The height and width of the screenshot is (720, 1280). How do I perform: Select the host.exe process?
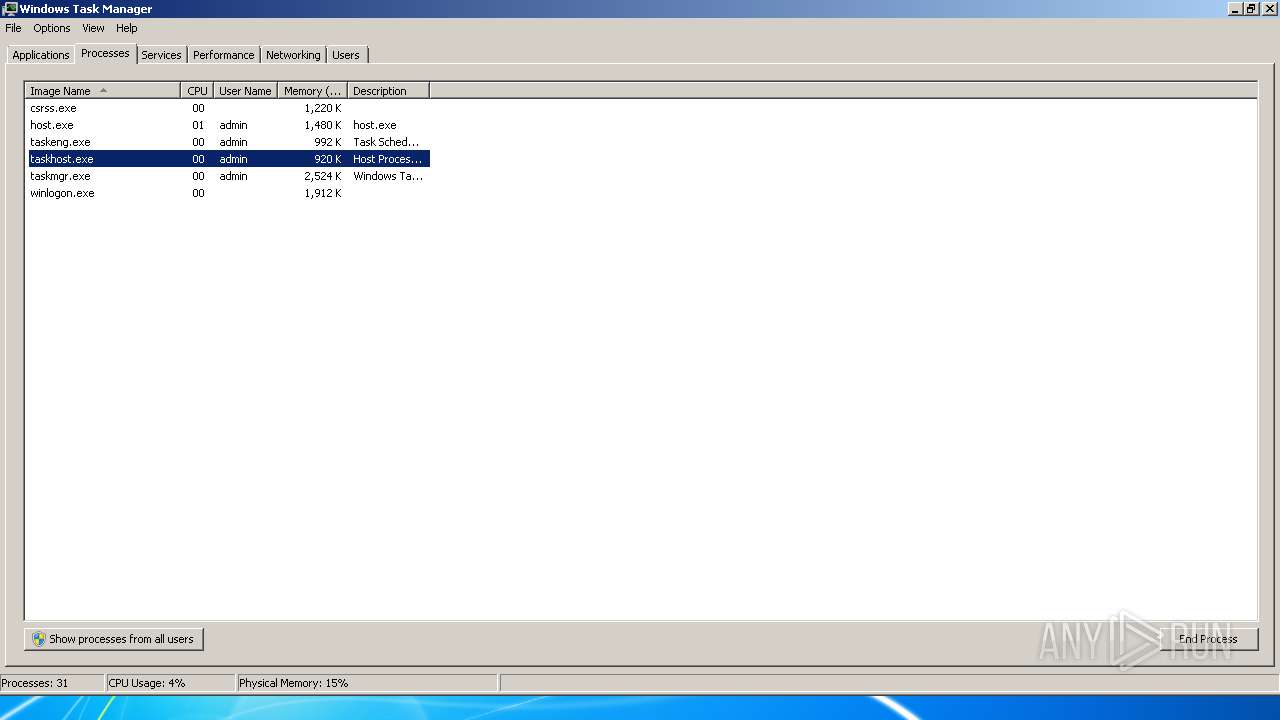pos(228,125)
